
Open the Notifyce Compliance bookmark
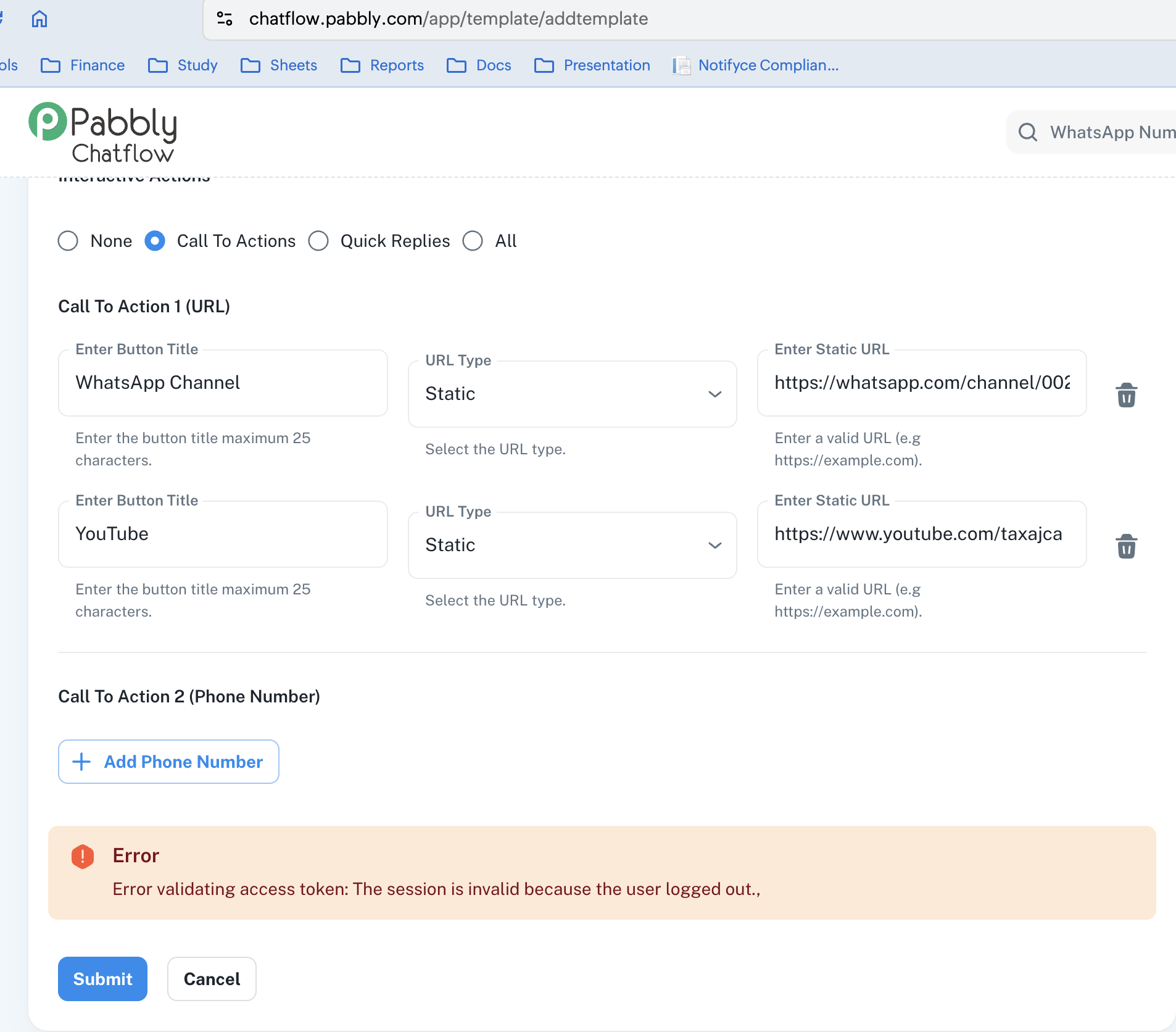(x=756, y=65)
